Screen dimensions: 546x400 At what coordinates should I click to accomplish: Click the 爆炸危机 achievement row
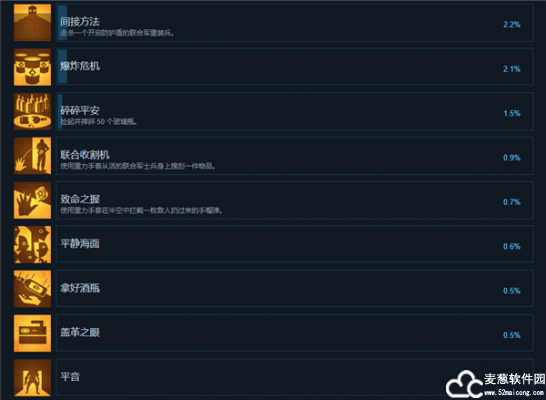tap(295, 67)
